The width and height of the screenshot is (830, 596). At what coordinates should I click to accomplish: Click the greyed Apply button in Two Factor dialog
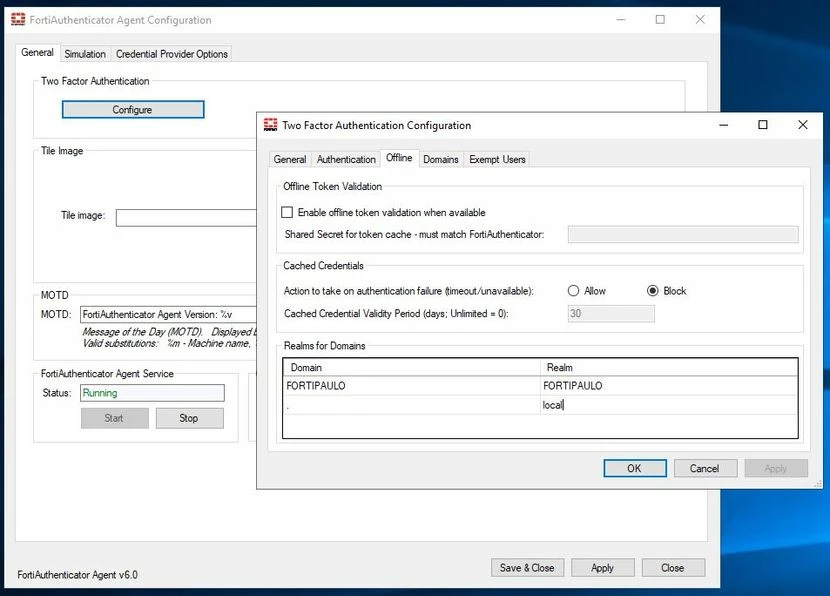coord(776,468)
